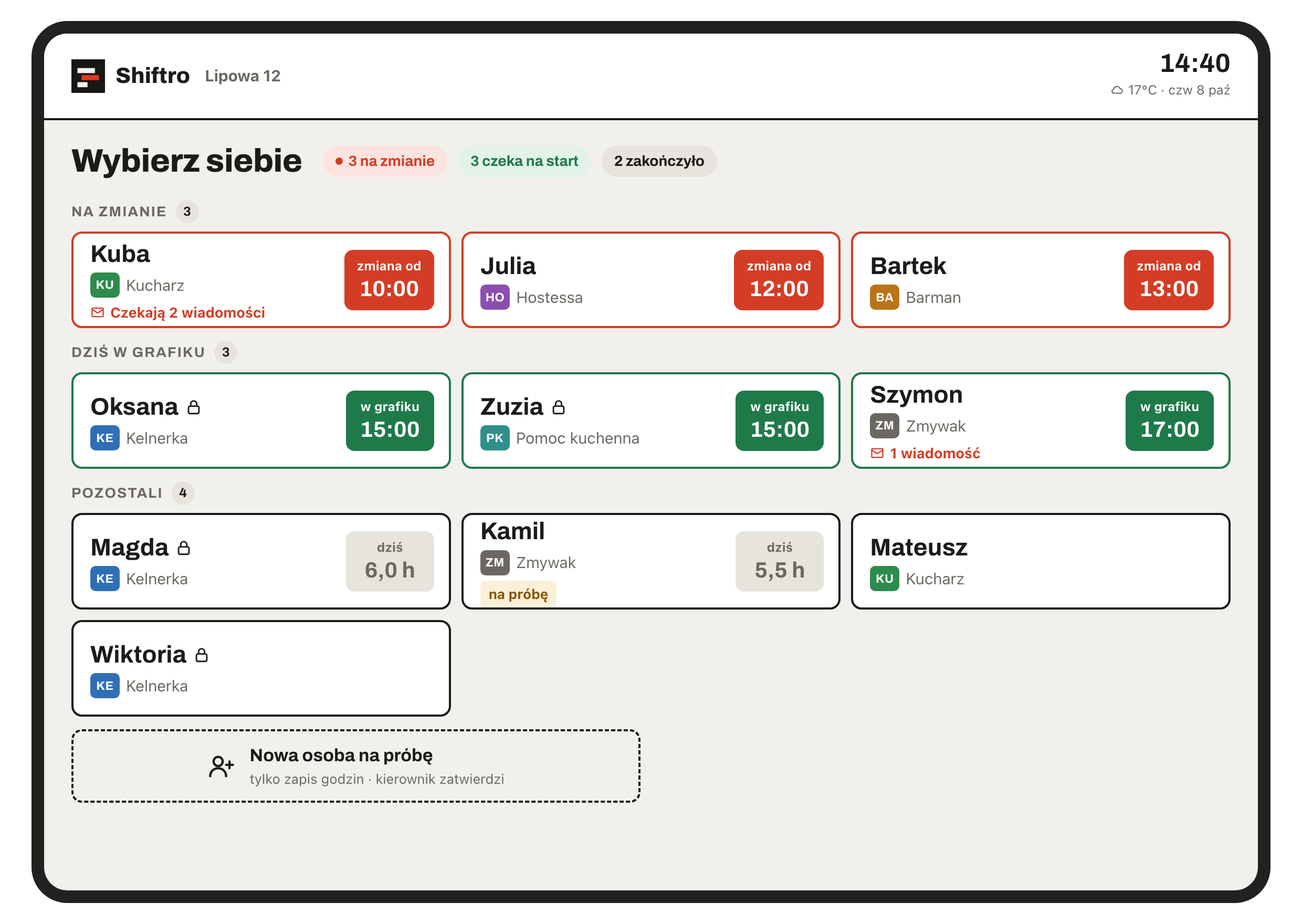Screen dimensions: 1302x924
Task: Filter by '3 czeka na start' pill
Action: pyautogui.click(x=524, y=161)
